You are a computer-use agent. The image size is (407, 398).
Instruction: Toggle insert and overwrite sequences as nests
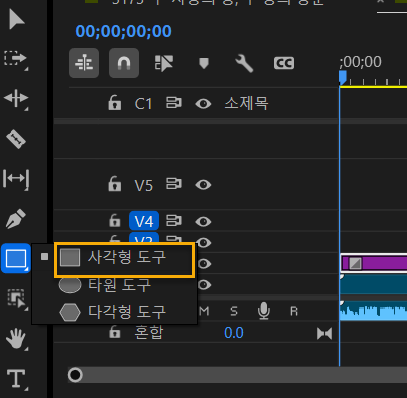click(84, 63)
